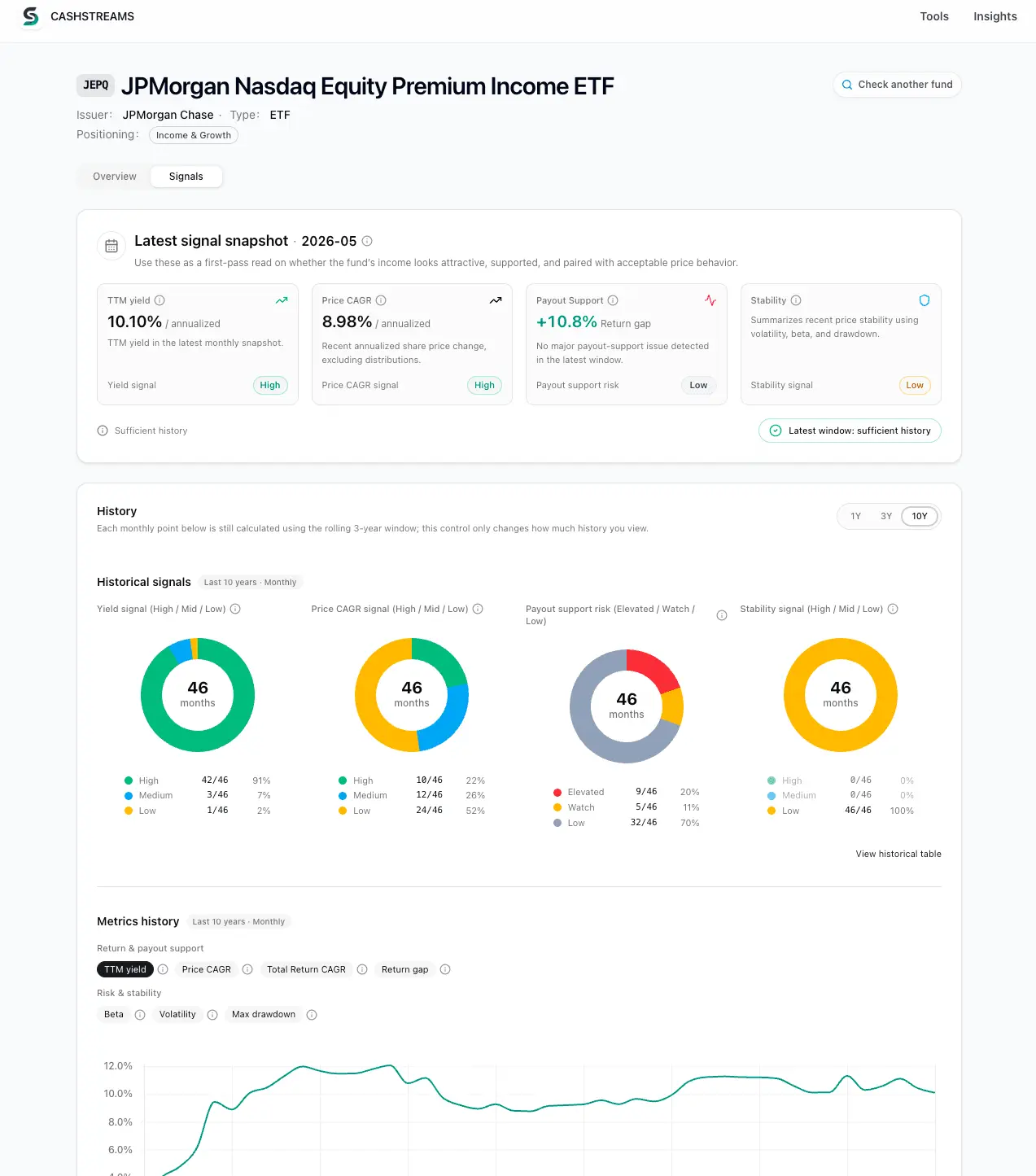Click info icon next to TTM yield chip
The image size is (1036, 1176).
coord(163,969)
